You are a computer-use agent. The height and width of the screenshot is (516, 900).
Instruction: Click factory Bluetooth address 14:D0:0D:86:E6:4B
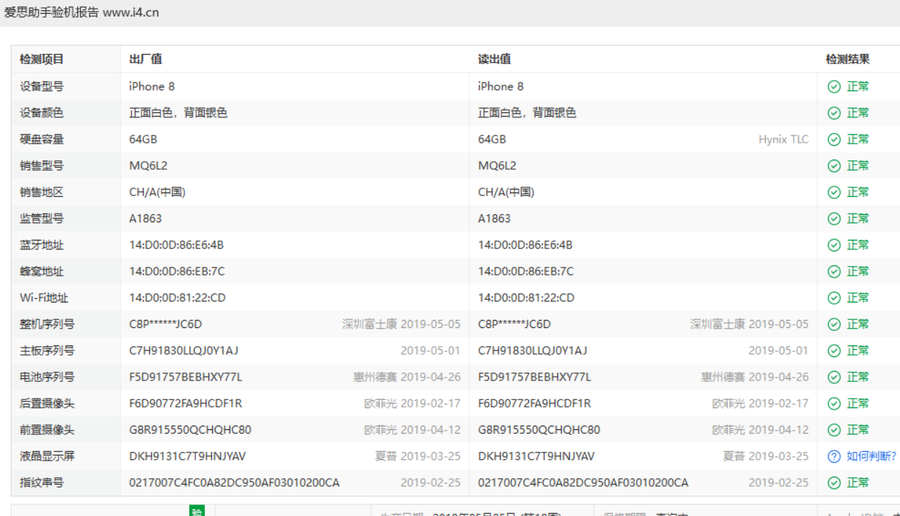176,245
